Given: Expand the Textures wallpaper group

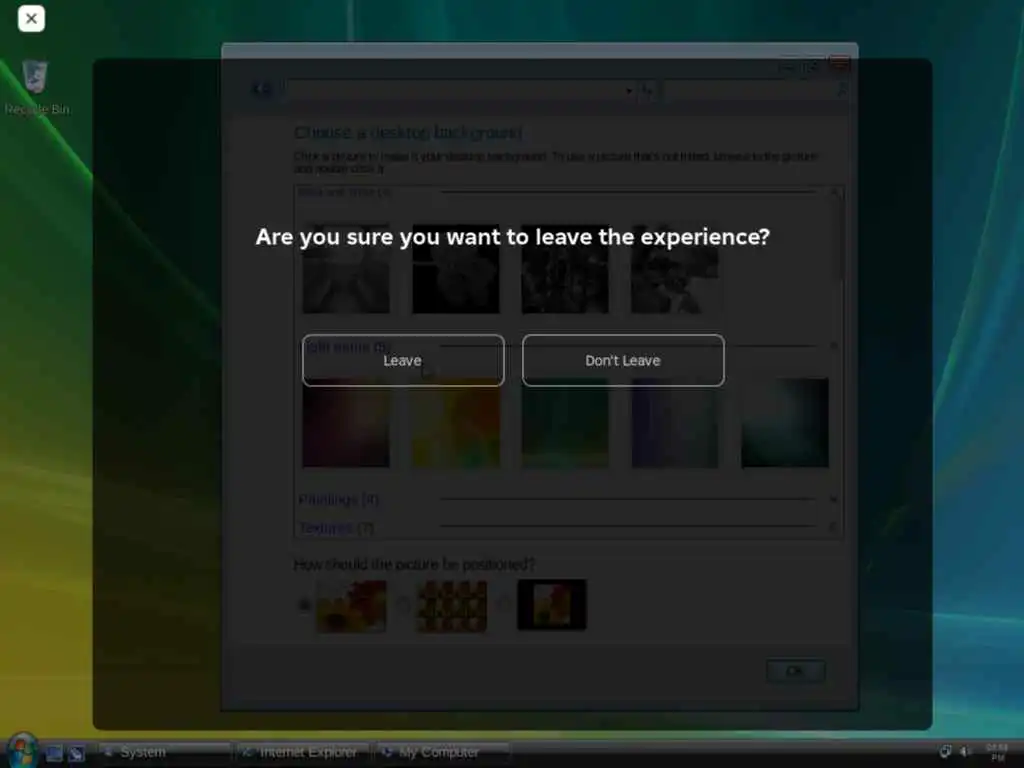Looking at the screenshot, I should click(834, 526).
